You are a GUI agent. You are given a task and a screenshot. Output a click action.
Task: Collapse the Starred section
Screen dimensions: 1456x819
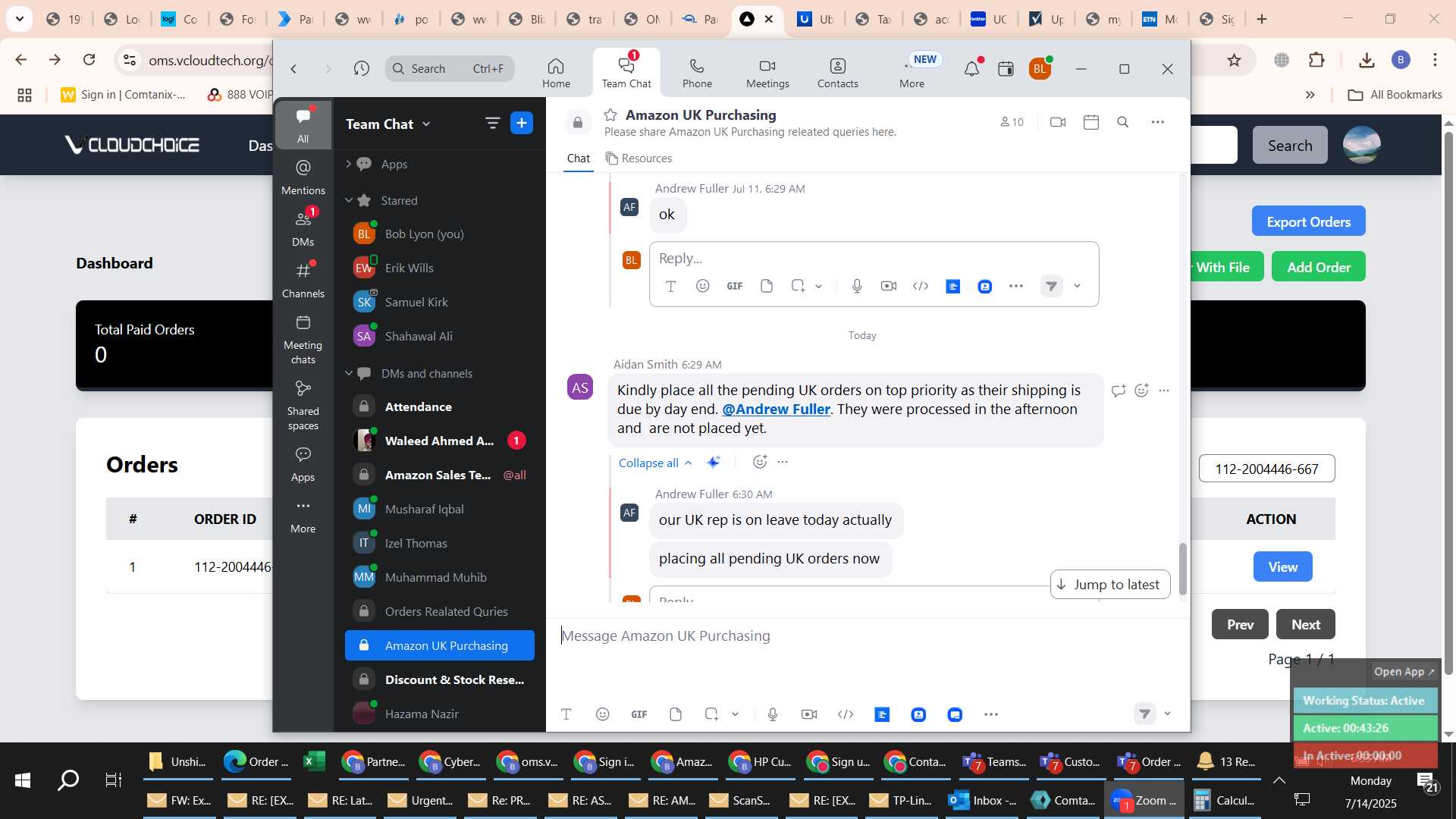pos(349,200)
